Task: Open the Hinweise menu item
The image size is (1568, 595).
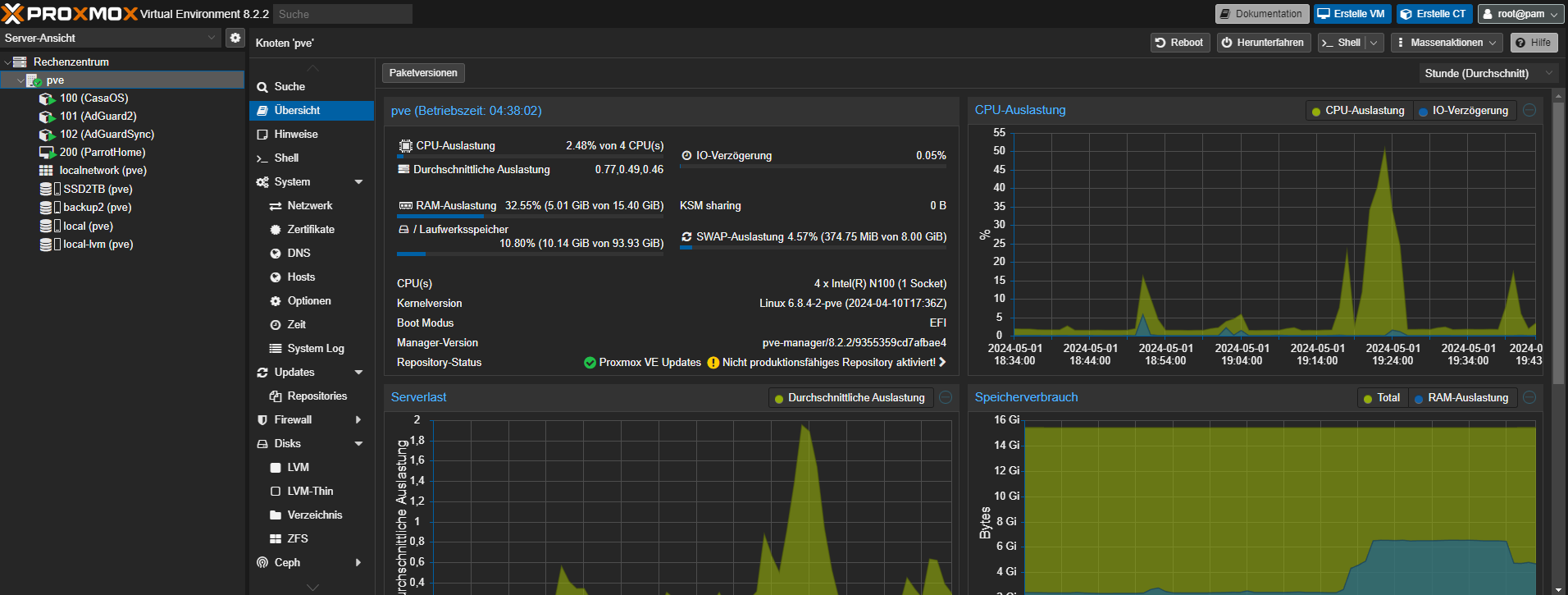Action: click(312, 135)
